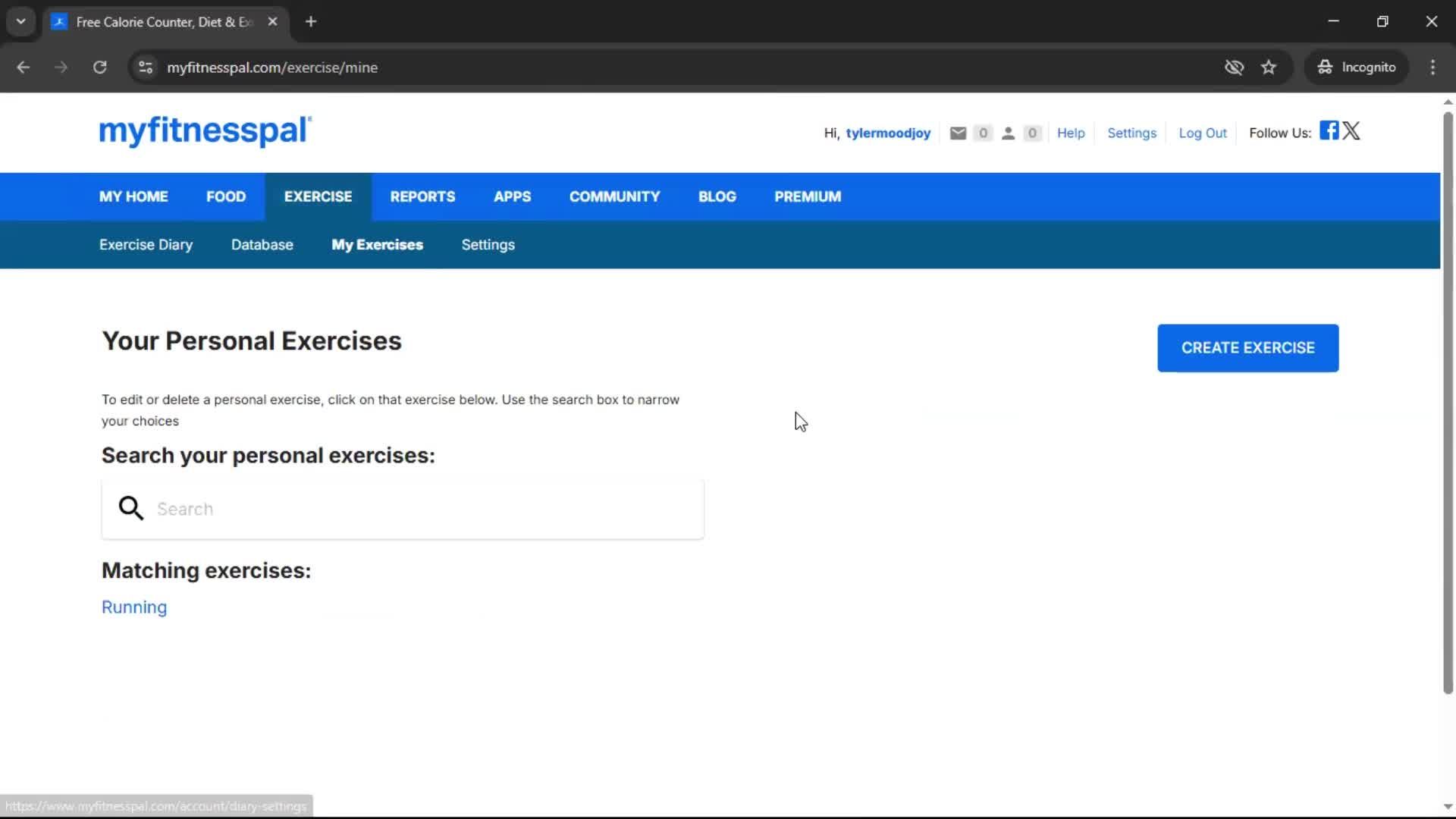Image resolution: width=1456 pixels, height=819 pixels.
Task: Click the Facebook follow icon
Action: [1329, 130]
